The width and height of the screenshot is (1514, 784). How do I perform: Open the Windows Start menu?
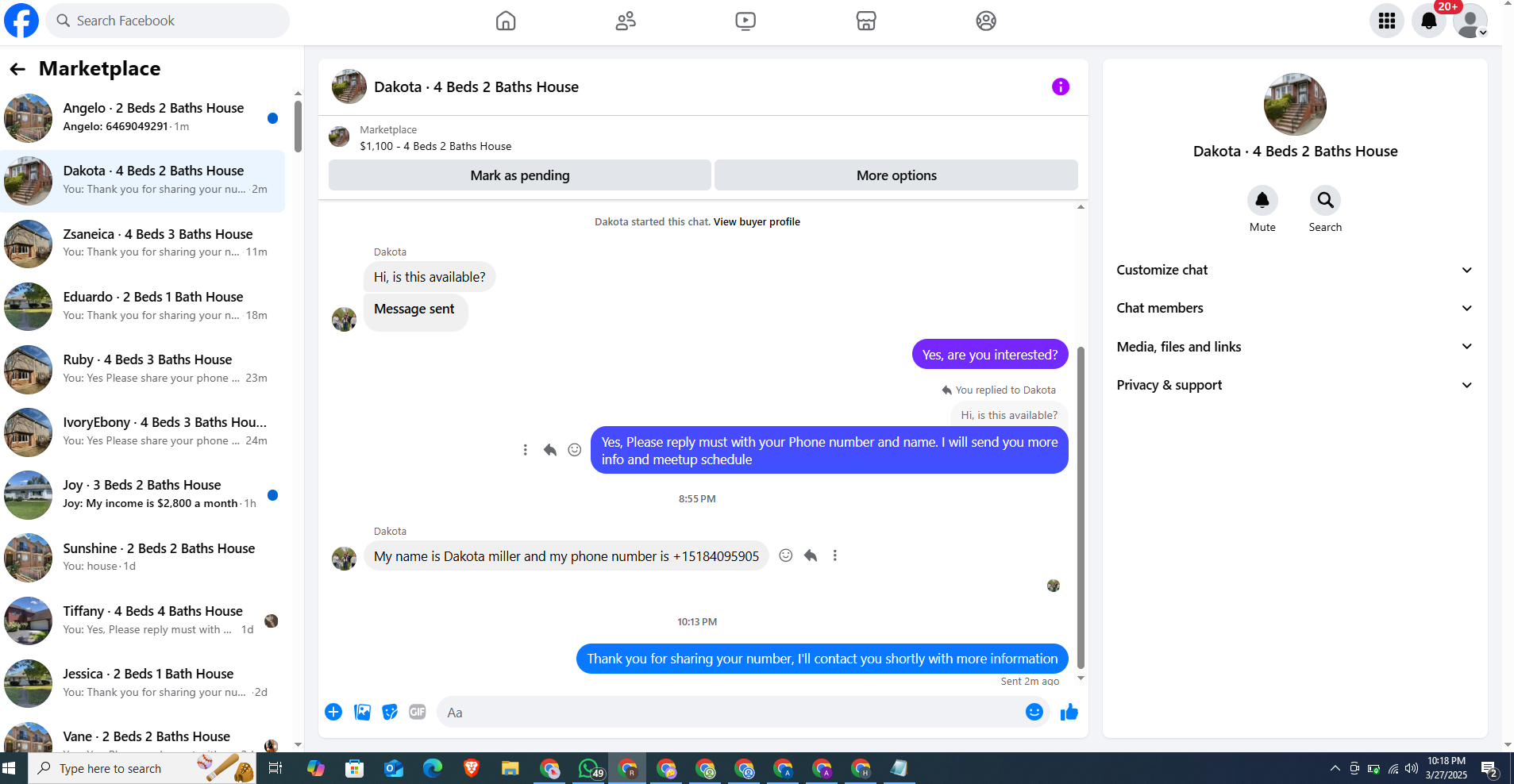click(x=10, y=768)
